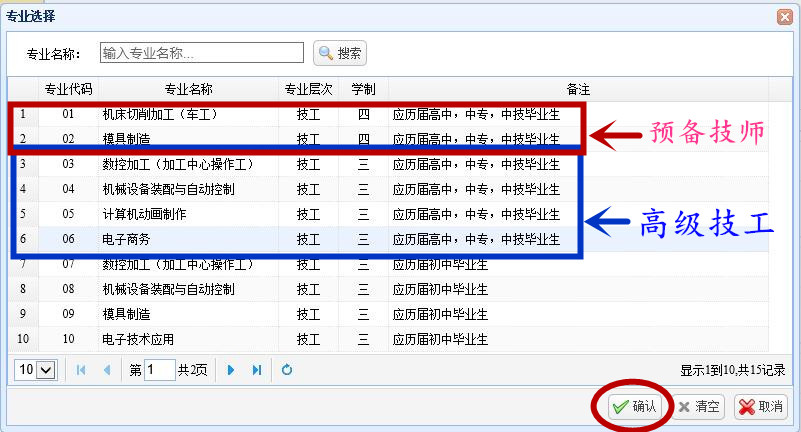Open the page size dropdown

36,370
